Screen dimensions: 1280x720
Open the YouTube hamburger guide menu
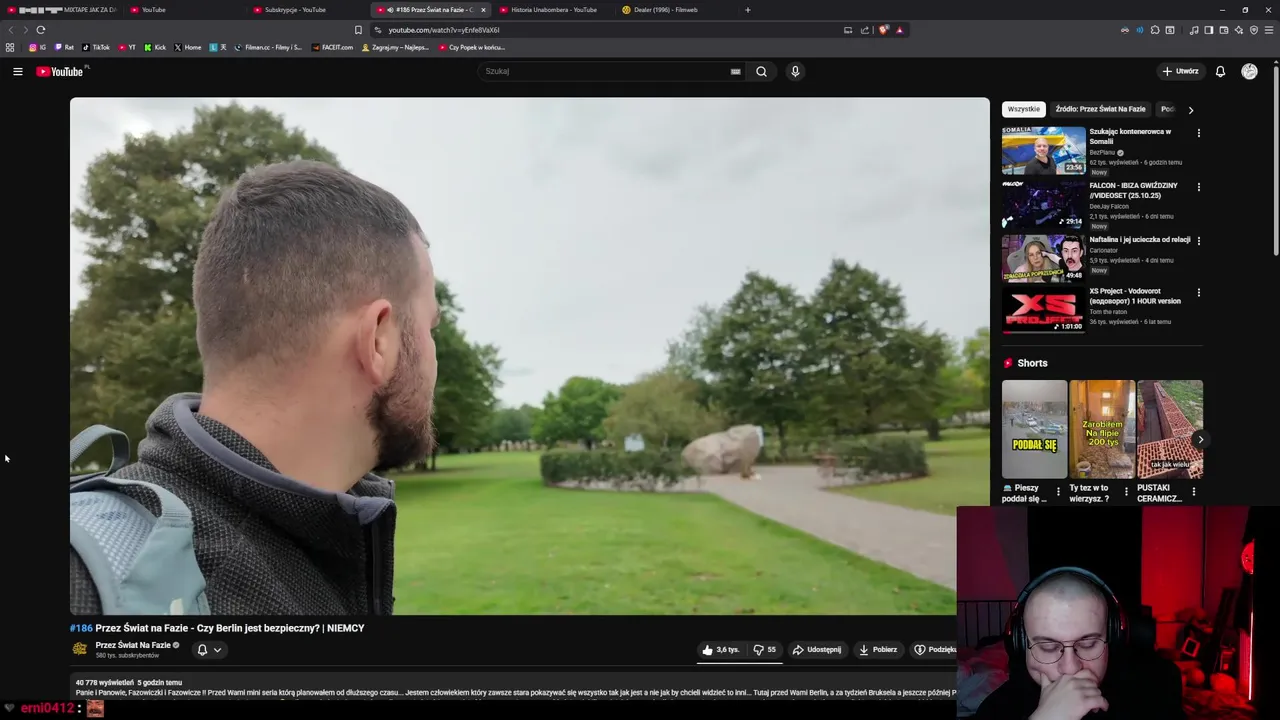(x=17, y=71)
